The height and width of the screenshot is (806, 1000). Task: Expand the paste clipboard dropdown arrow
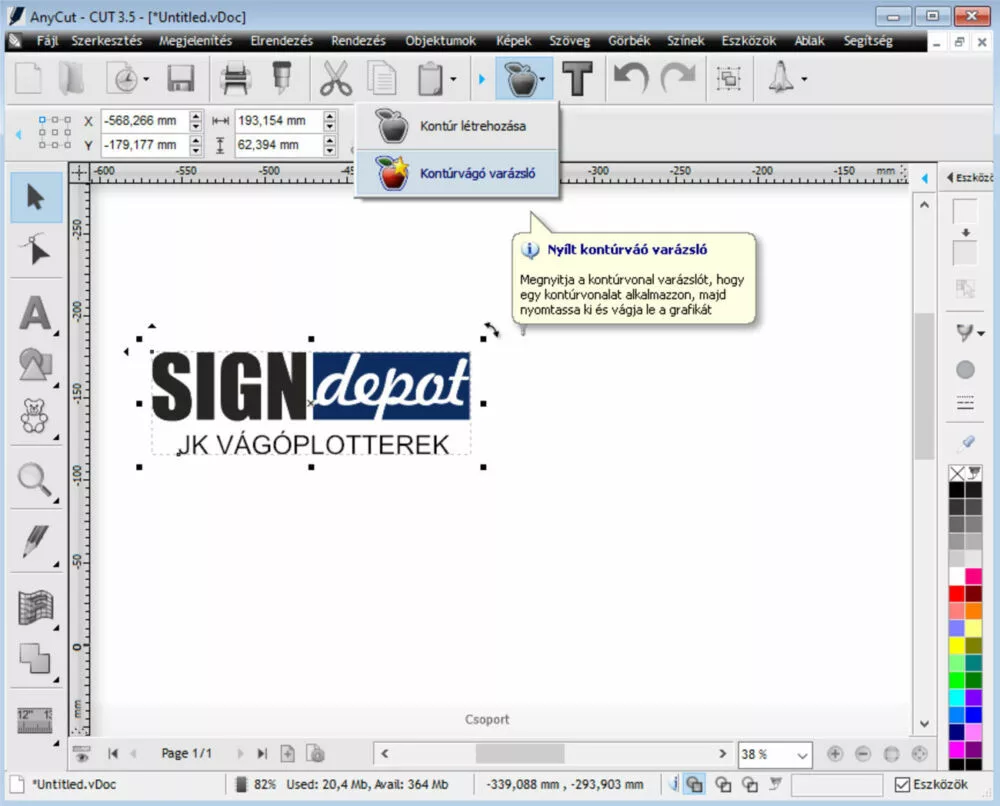tap(453, 79)
